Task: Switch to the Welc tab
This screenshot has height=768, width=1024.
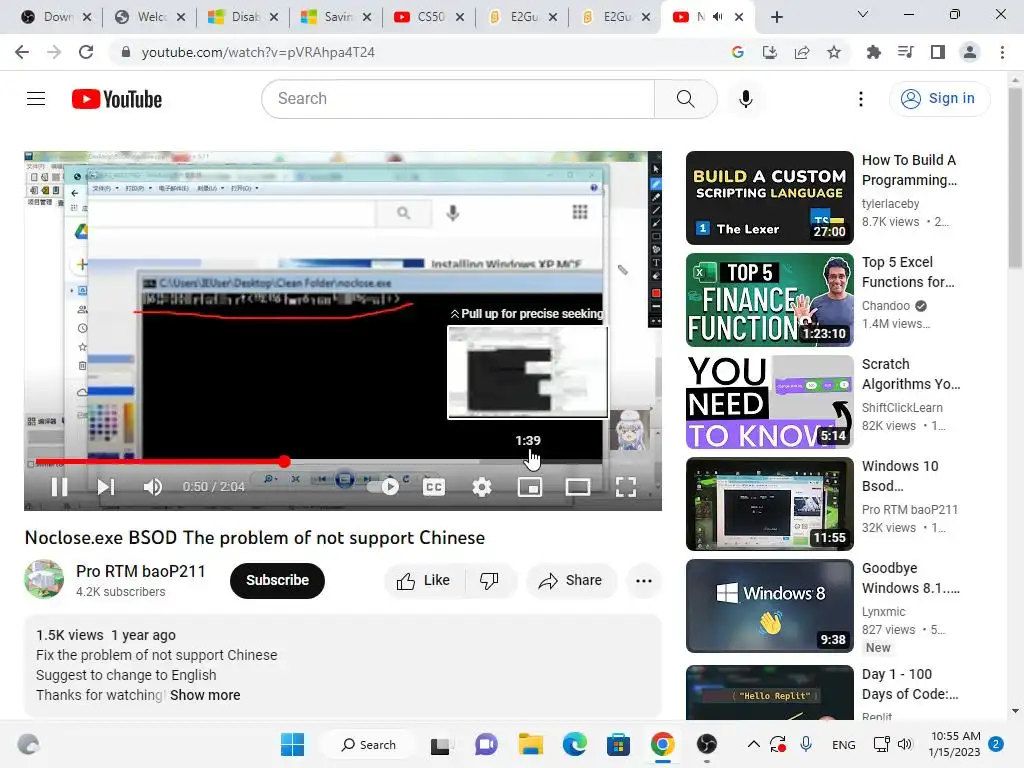Action: click(150, 17)
